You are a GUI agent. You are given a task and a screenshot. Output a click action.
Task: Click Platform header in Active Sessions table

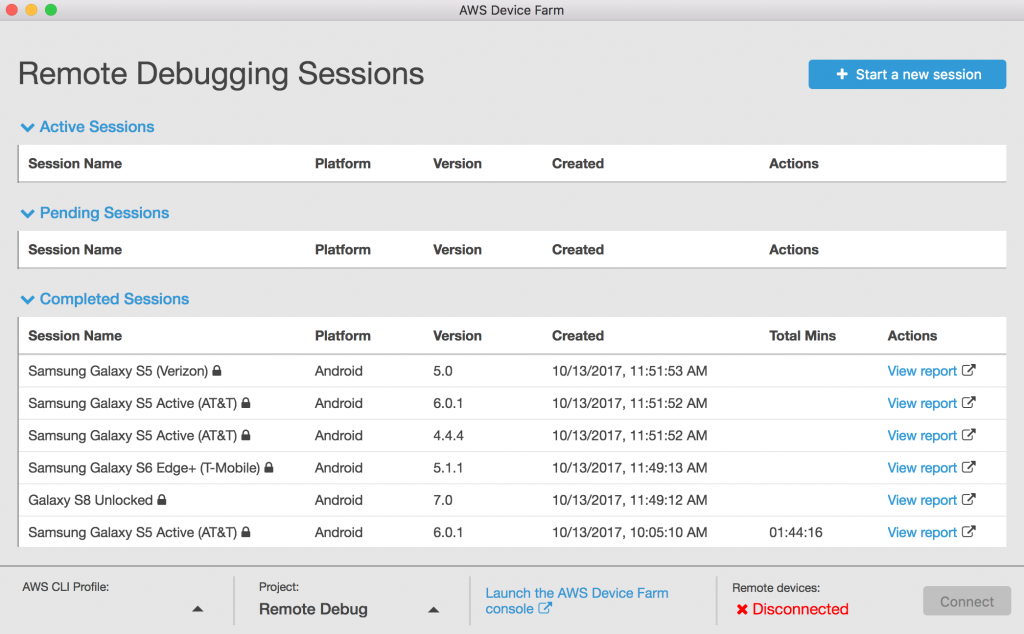tap(343, 163)
